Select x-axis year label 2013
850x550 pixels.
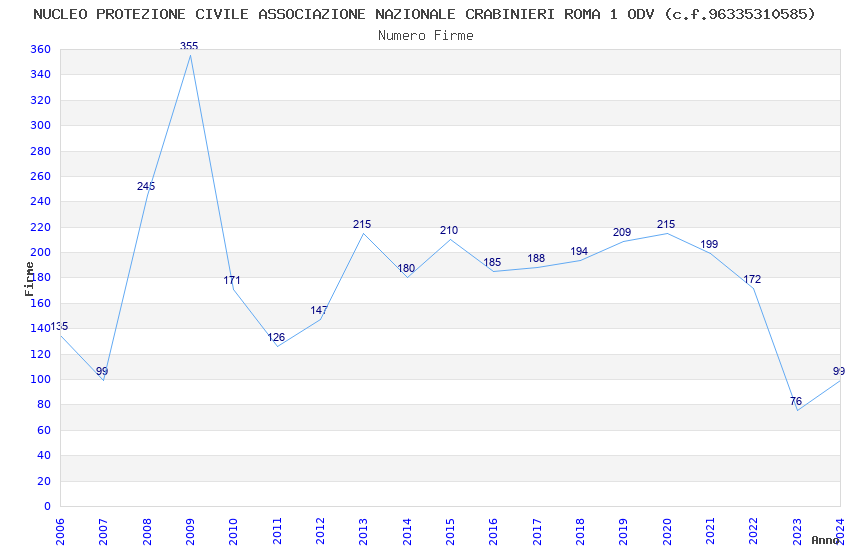[x=364, y=531]
